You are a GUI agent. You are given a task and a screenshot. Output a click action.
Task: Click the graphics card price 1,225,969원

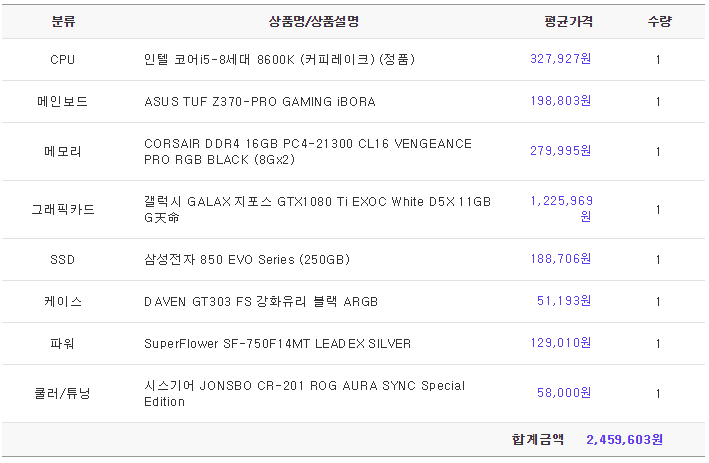click(561, 208)
